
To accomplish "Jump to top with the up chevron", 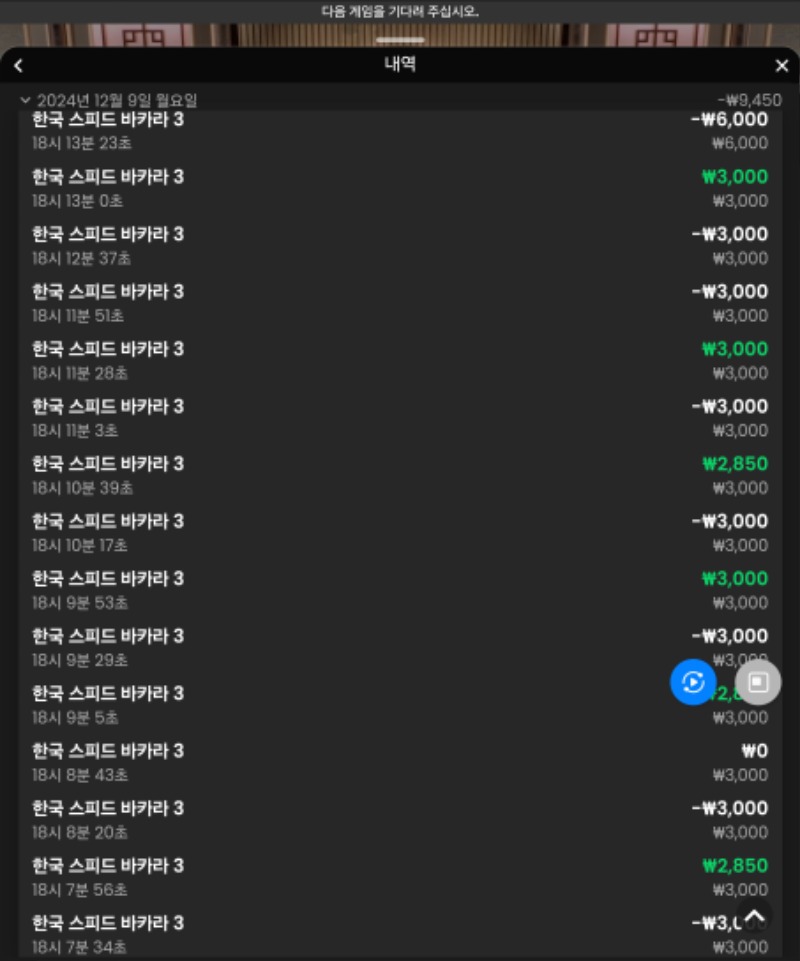I will pos(754,916).
